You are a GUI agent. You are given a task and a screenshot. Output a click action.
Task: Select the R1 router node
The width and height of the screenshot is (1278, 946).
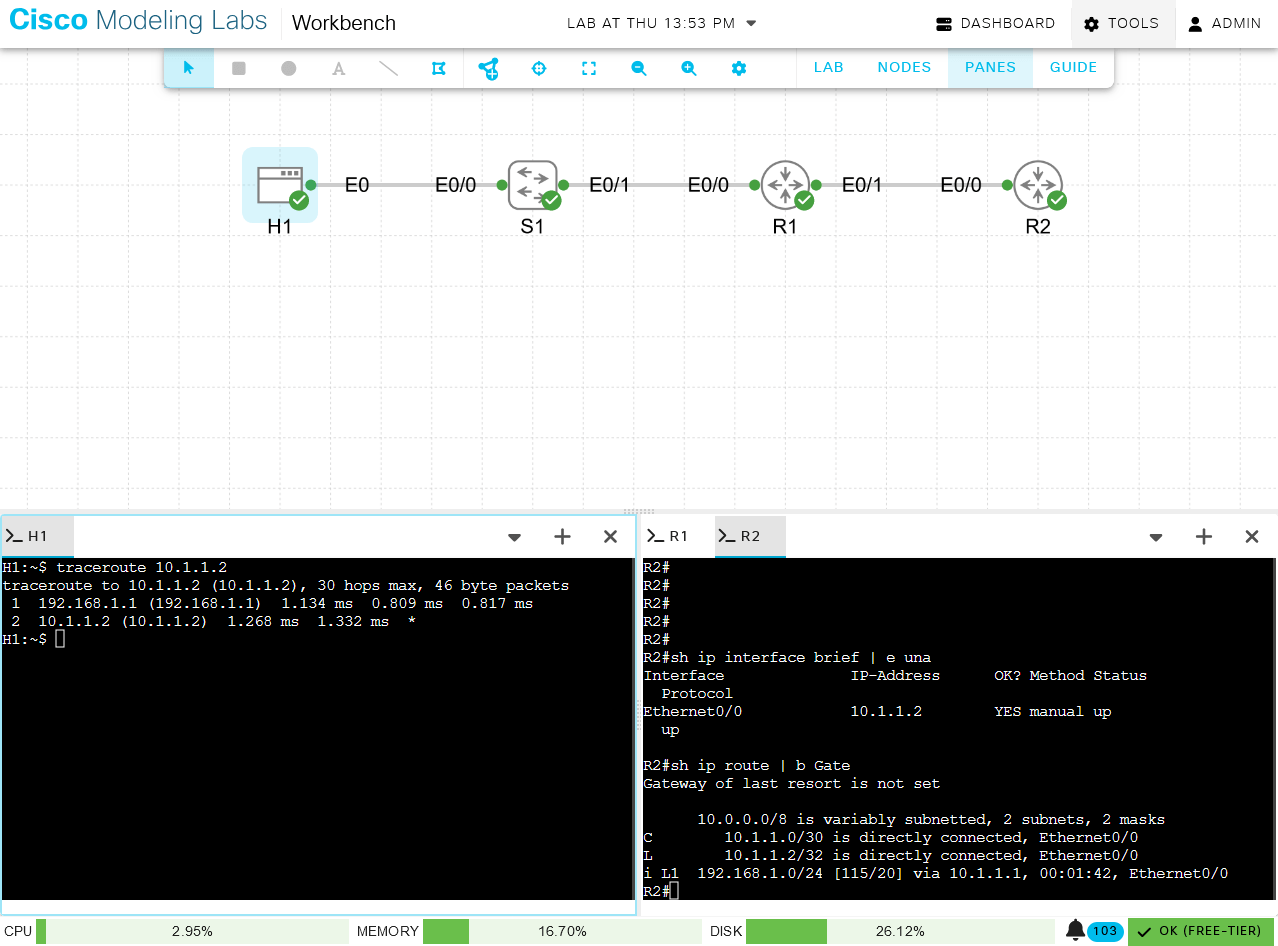tap(785, 185)
